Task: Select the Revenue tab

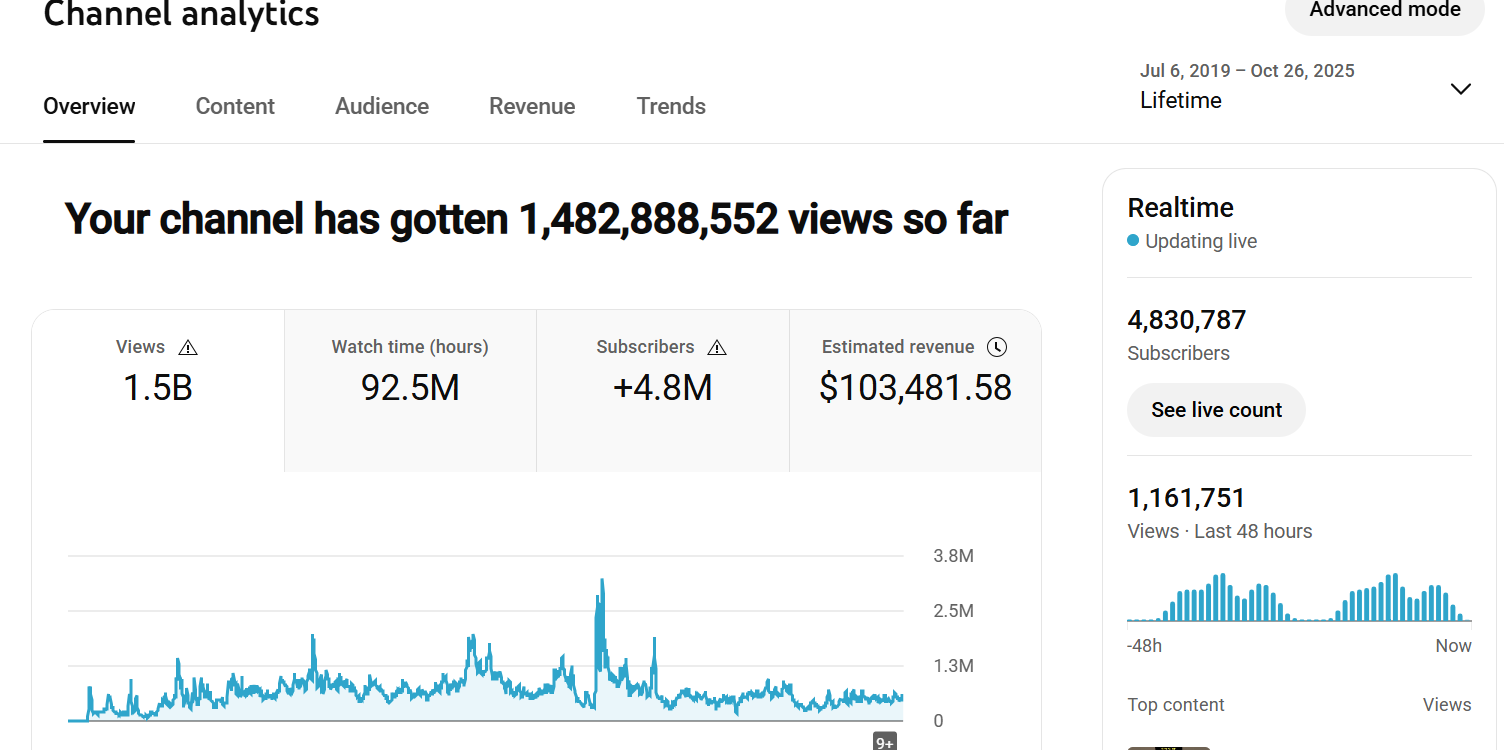Action: click(x=532, y=106)
